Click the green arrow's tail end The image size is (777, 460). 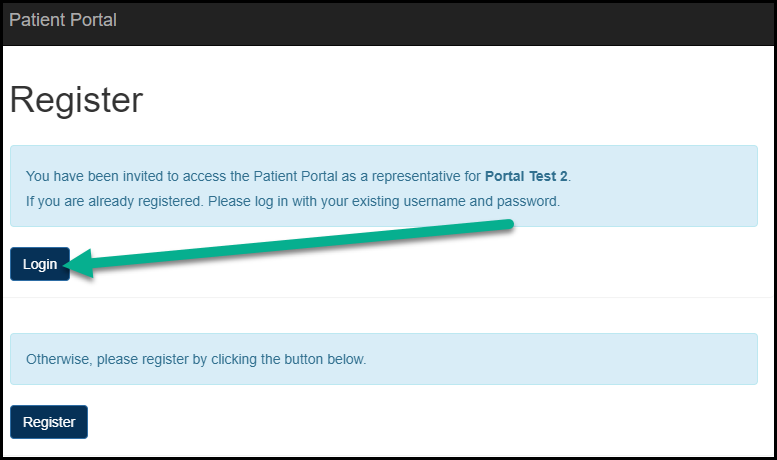pos(508,226)
